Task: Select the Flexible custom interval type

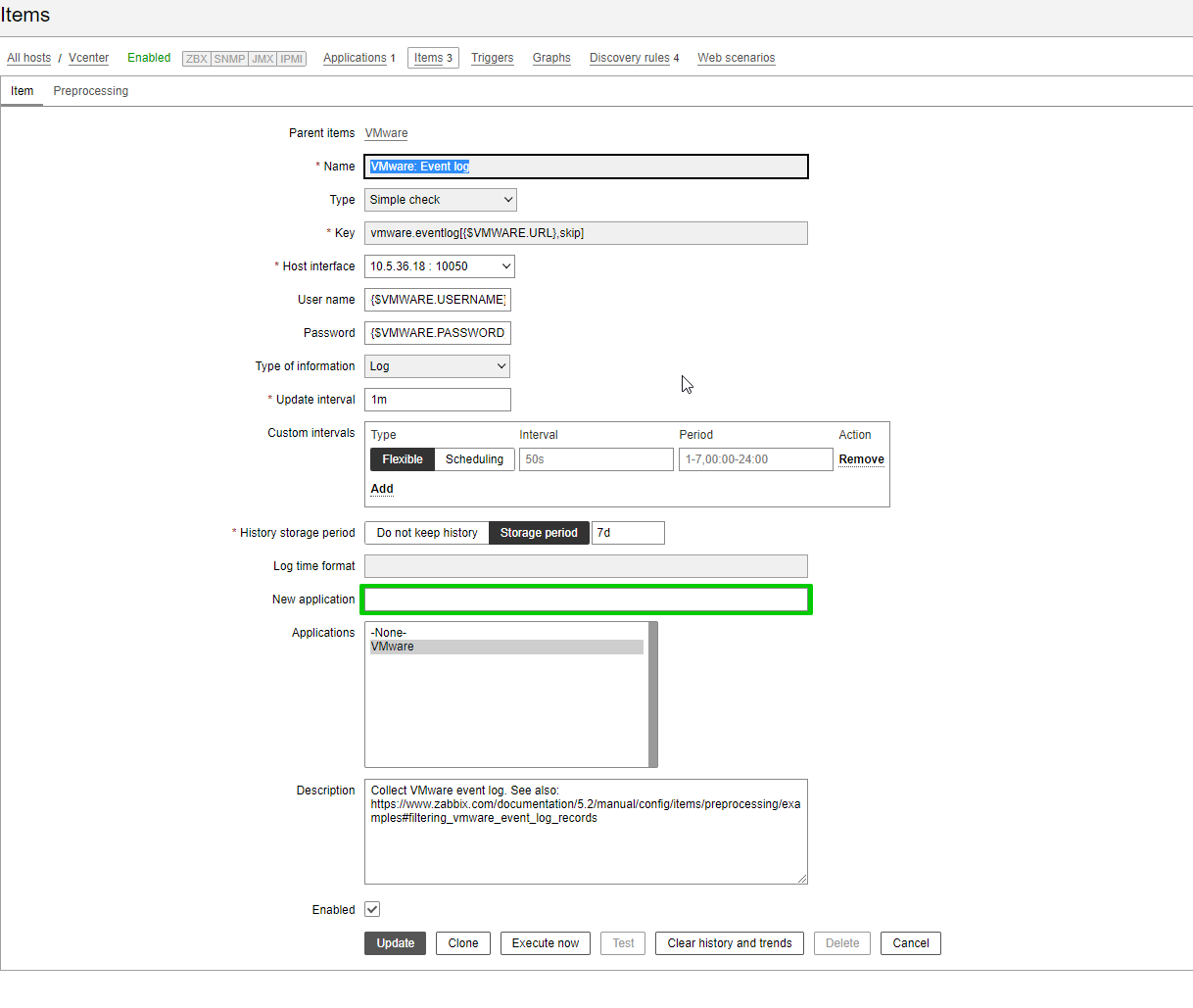Action: coord(403,459)
